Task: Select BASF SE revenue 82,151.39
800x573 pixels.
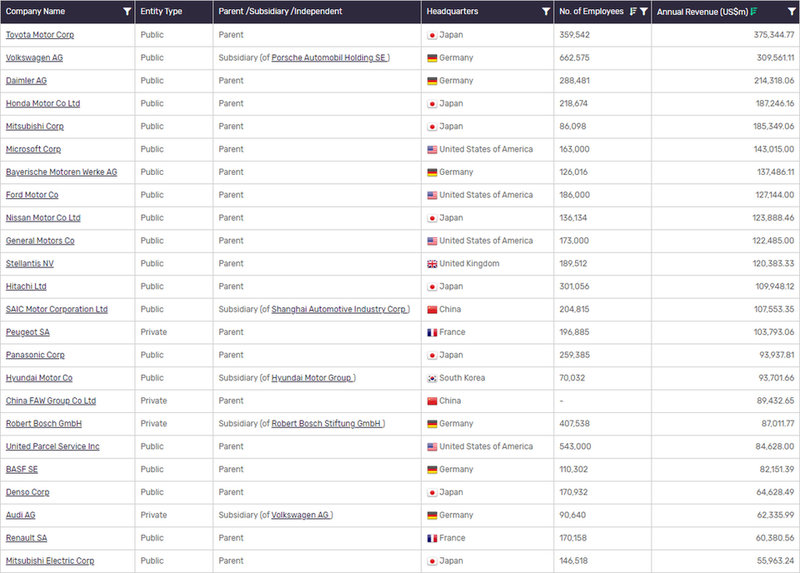Action: 777,469
